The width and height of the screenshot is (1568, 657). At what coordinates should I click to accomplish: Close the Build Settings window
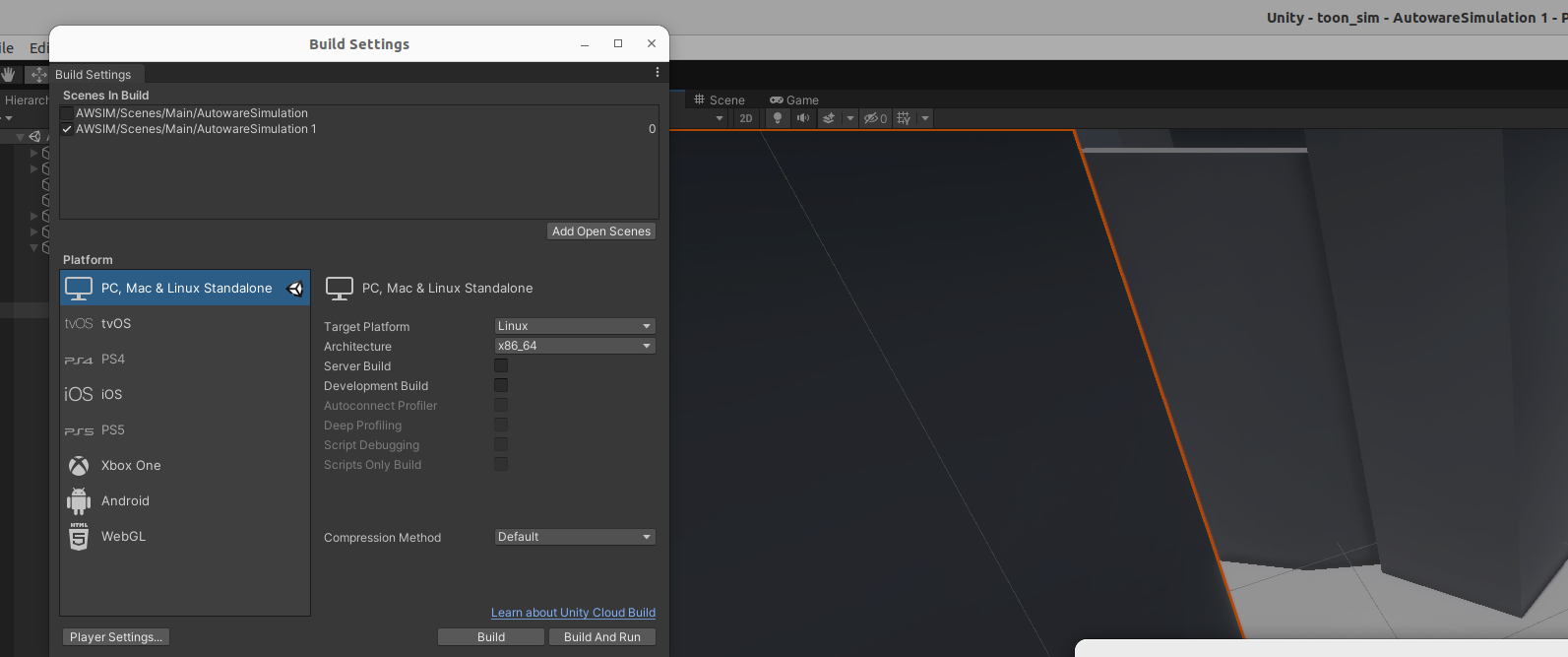[x=652, y=43]
